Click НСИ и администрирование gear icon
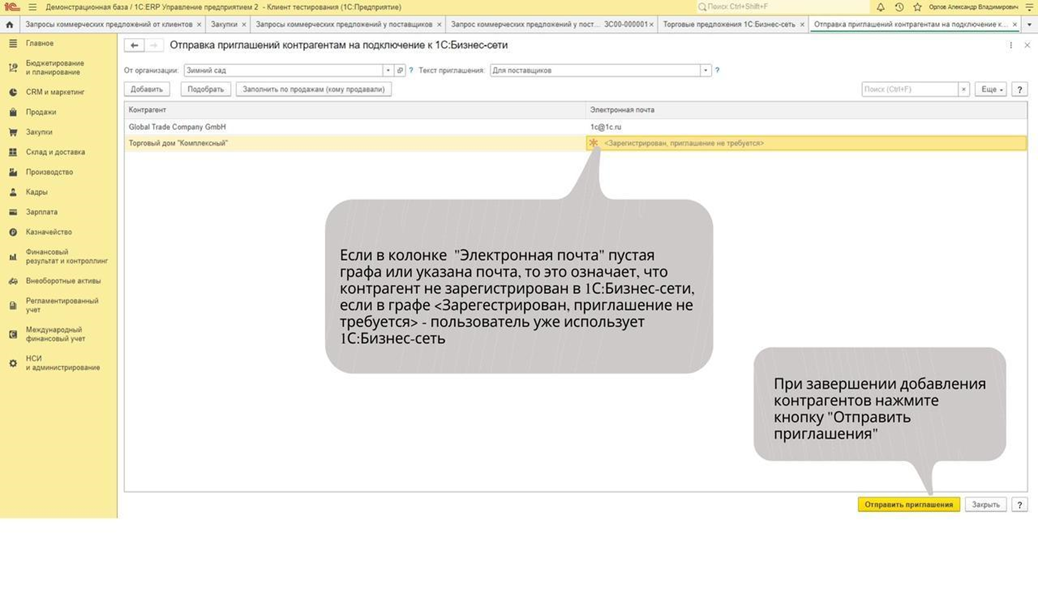 pyautogui.click(x=13, y=363)
